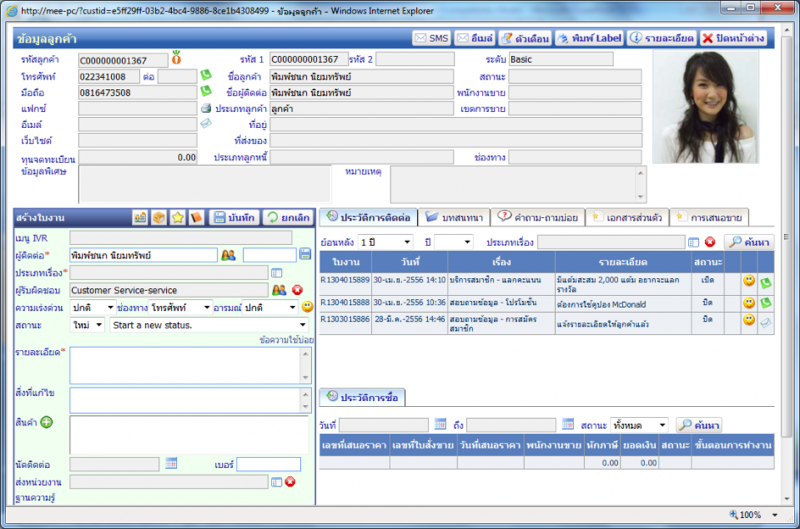This screenshot has height=529, width=800.
Task: Click the yellow star icon in สร้างใบงาน toolbar
Action: (178, 218)
